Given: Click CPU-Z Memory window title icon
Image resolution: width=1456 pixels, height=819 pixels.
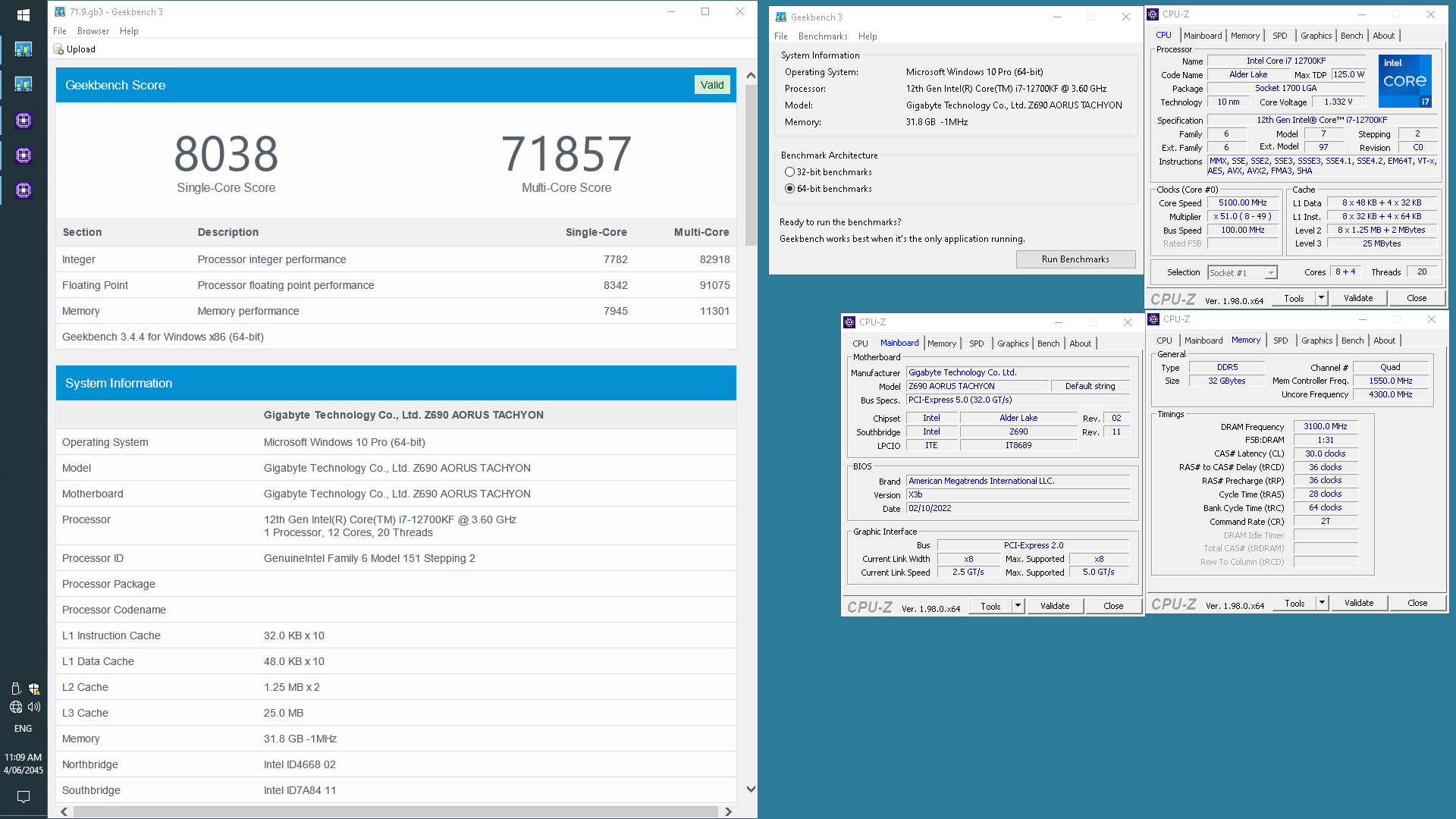Looking at the screenshot, I should [x=1153, y=319].
